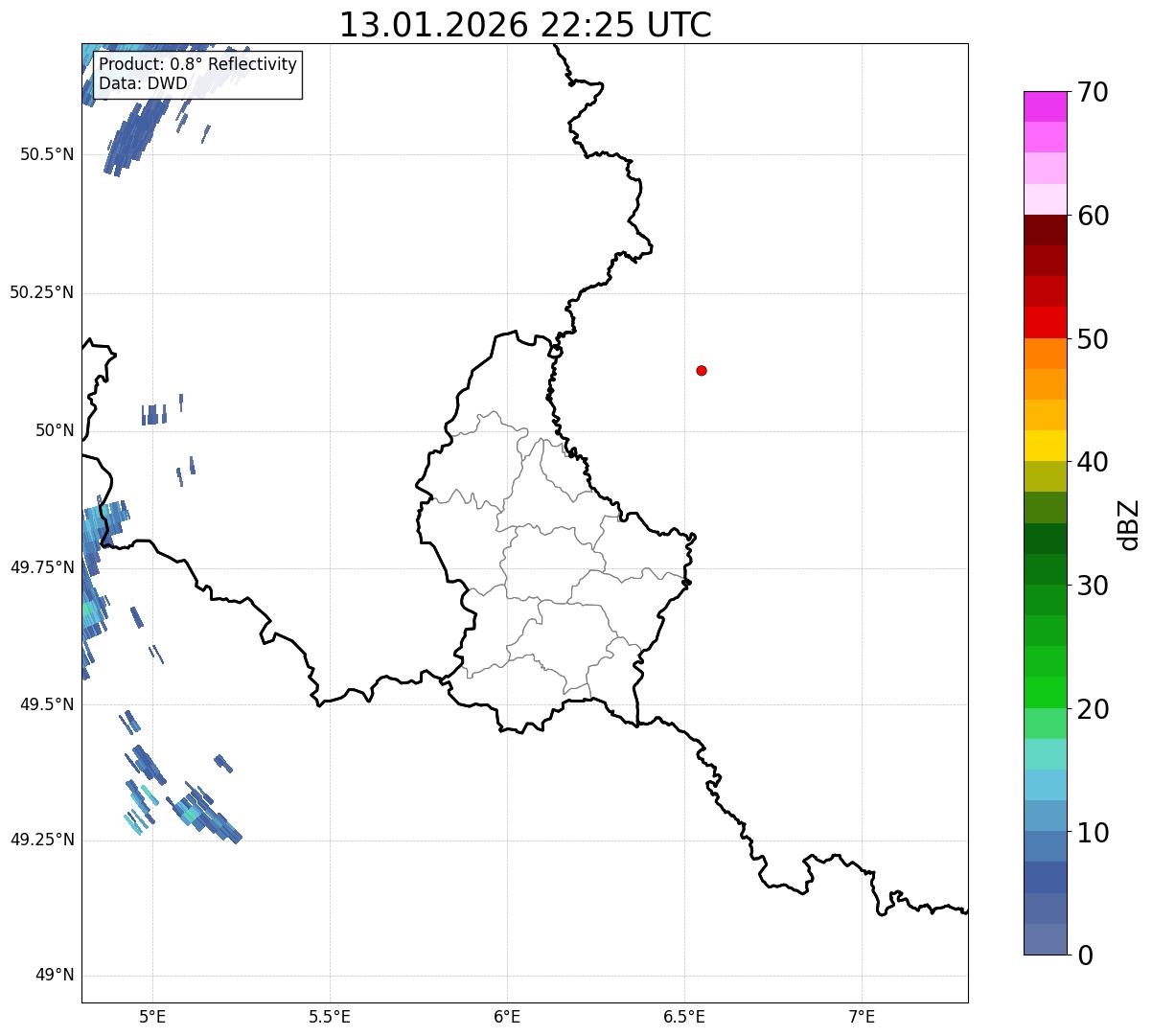
Task: Click the red station marker dot
Action: pos(702,371)
